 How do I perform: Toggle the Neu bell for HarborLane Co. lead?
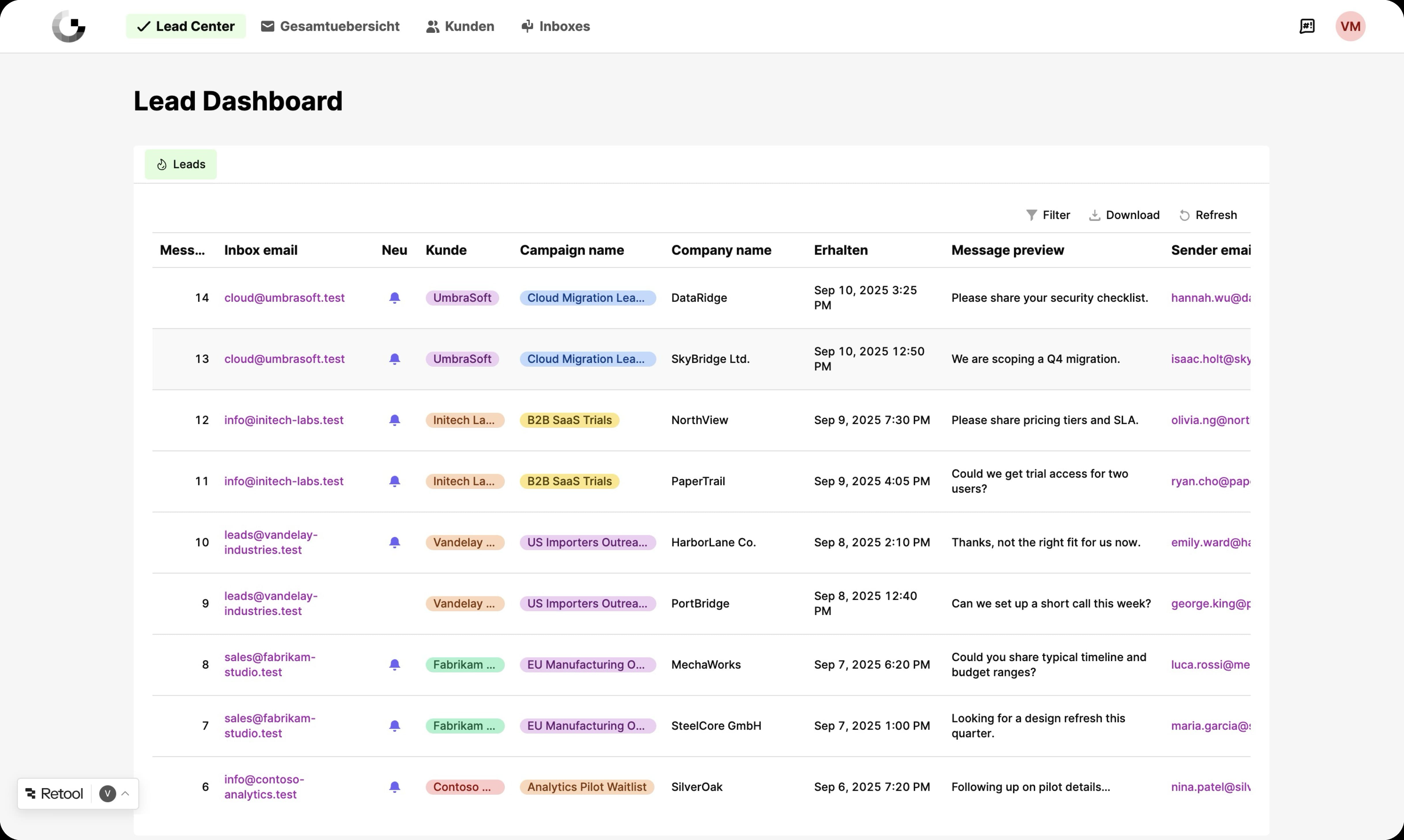395,542
